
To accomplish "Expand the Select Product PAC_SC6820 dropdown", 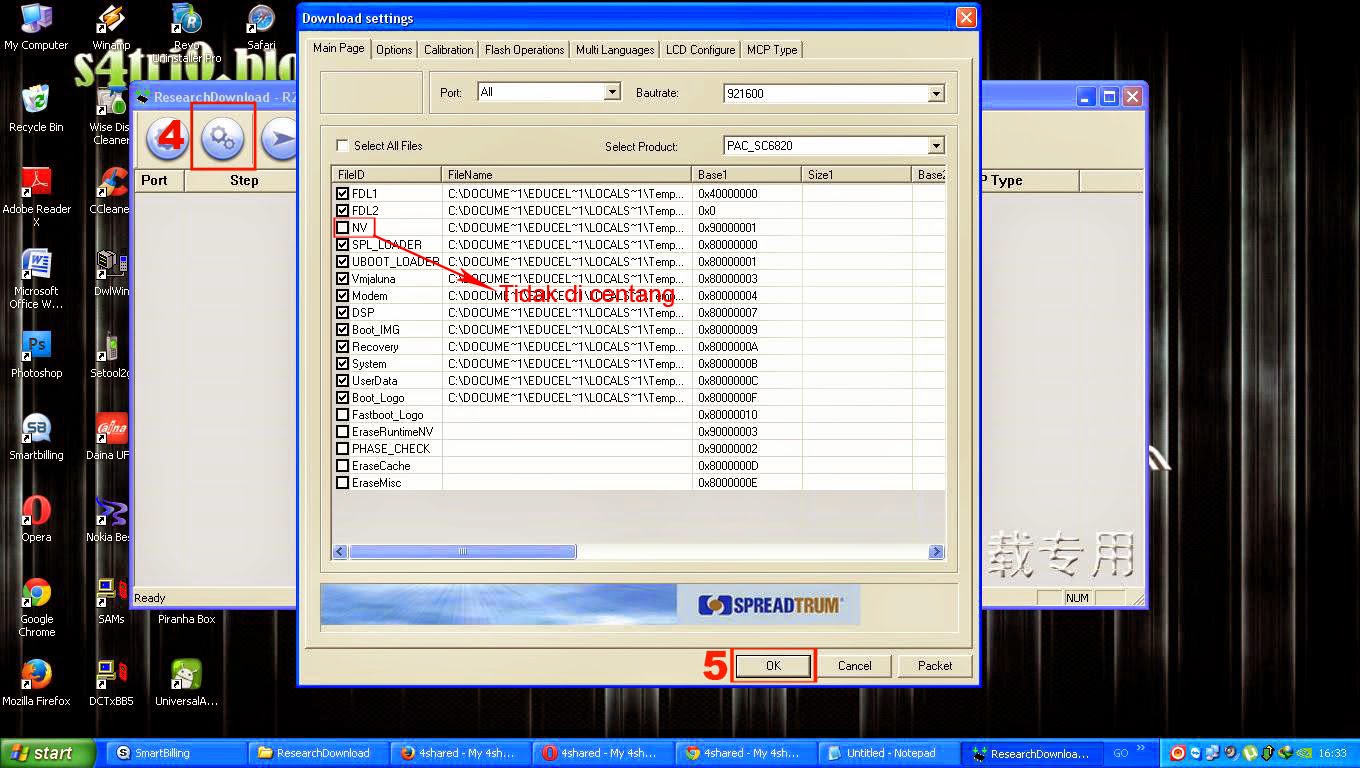I will point(936,146).
